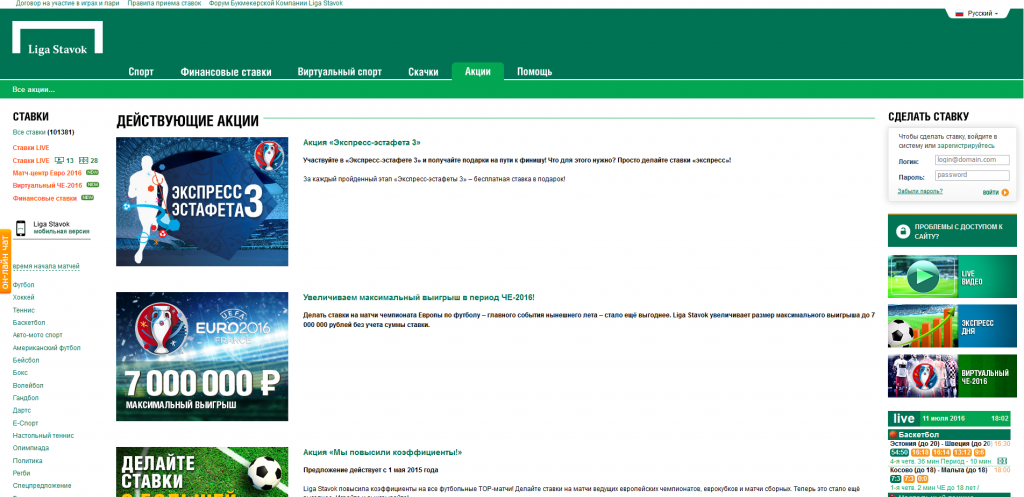Select Авто-мото спорт in sports list
The image size is (1024, 497).
point(37,335)
